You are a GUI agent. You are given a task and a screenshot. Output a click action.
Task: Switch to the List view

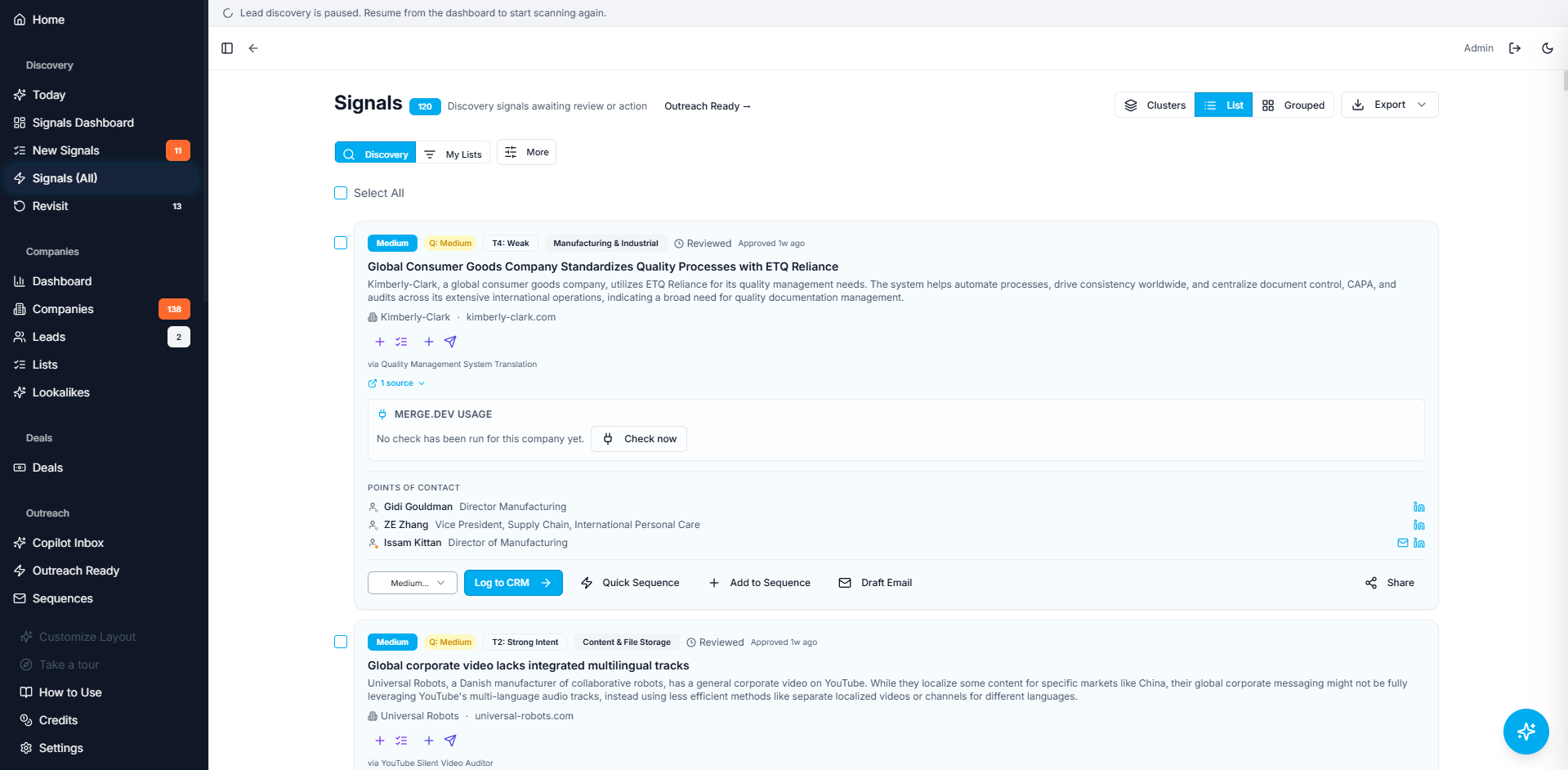pyautogui.click(x=1223, y=105)
